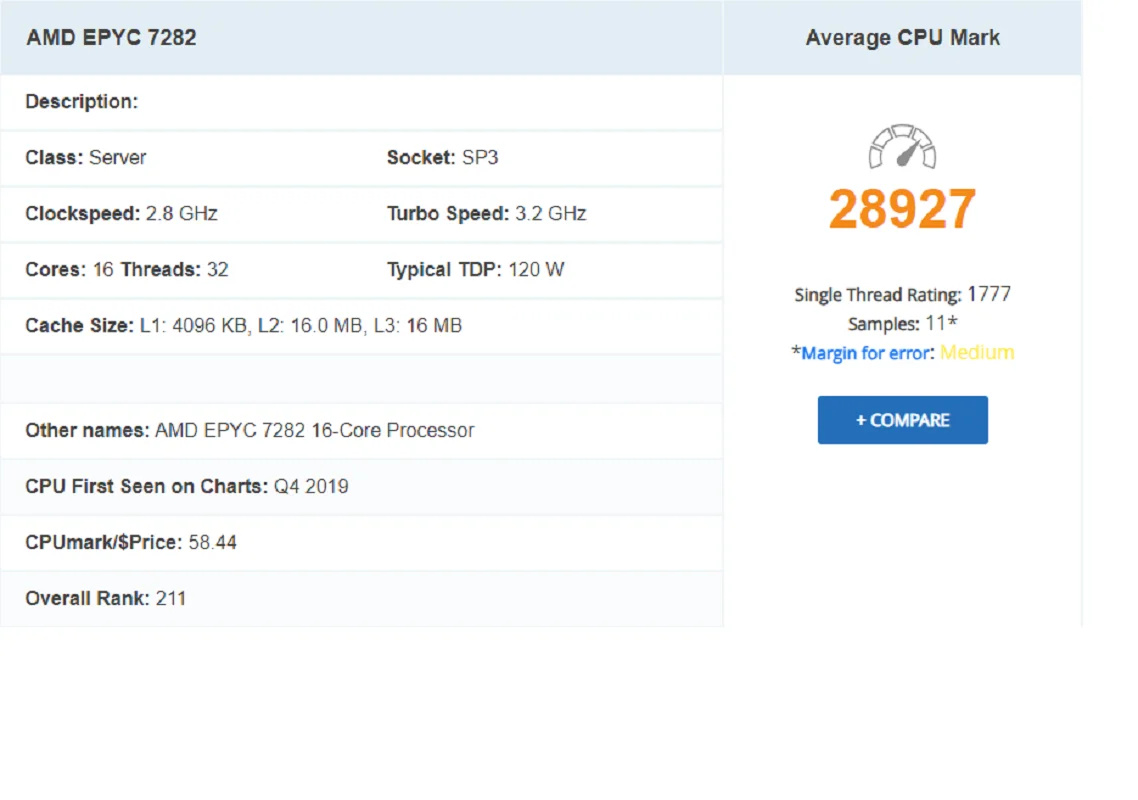Click the Threads: 32 text
Viewport: 1138px width, 800px height.
174,269
